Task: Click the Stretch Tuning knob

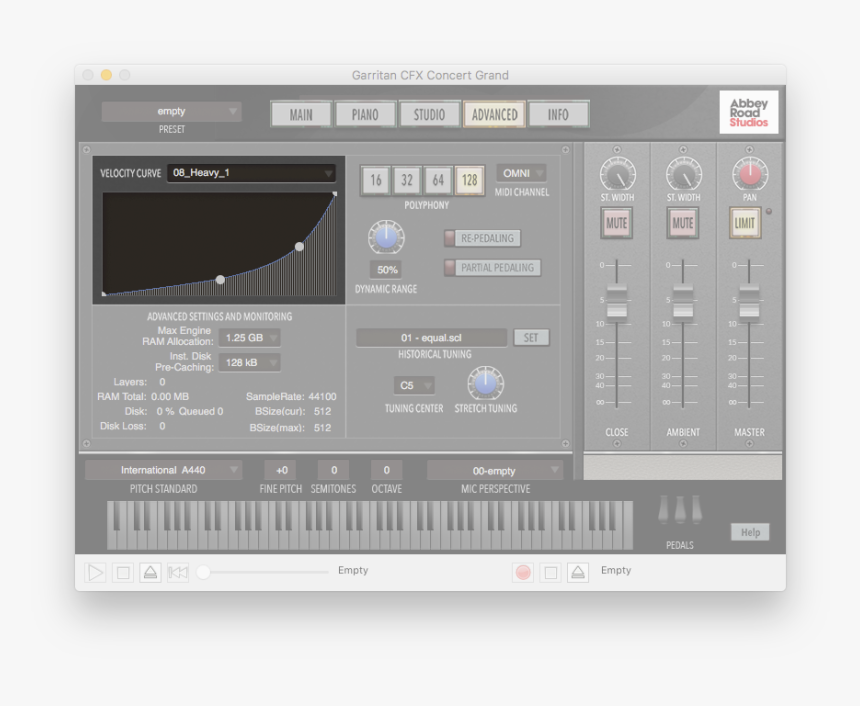Action: click(486, 385)
